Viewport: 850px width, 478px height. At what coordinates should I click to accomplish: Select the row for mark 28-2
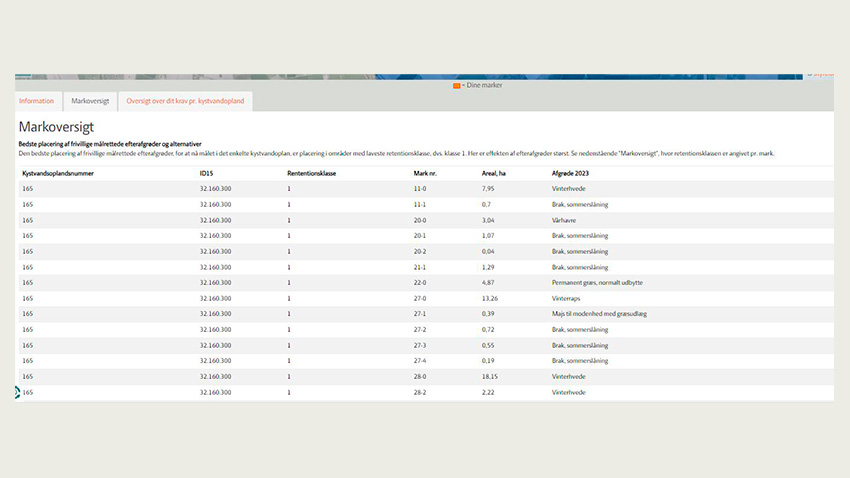pyautogui.click(x=420, y=392)
